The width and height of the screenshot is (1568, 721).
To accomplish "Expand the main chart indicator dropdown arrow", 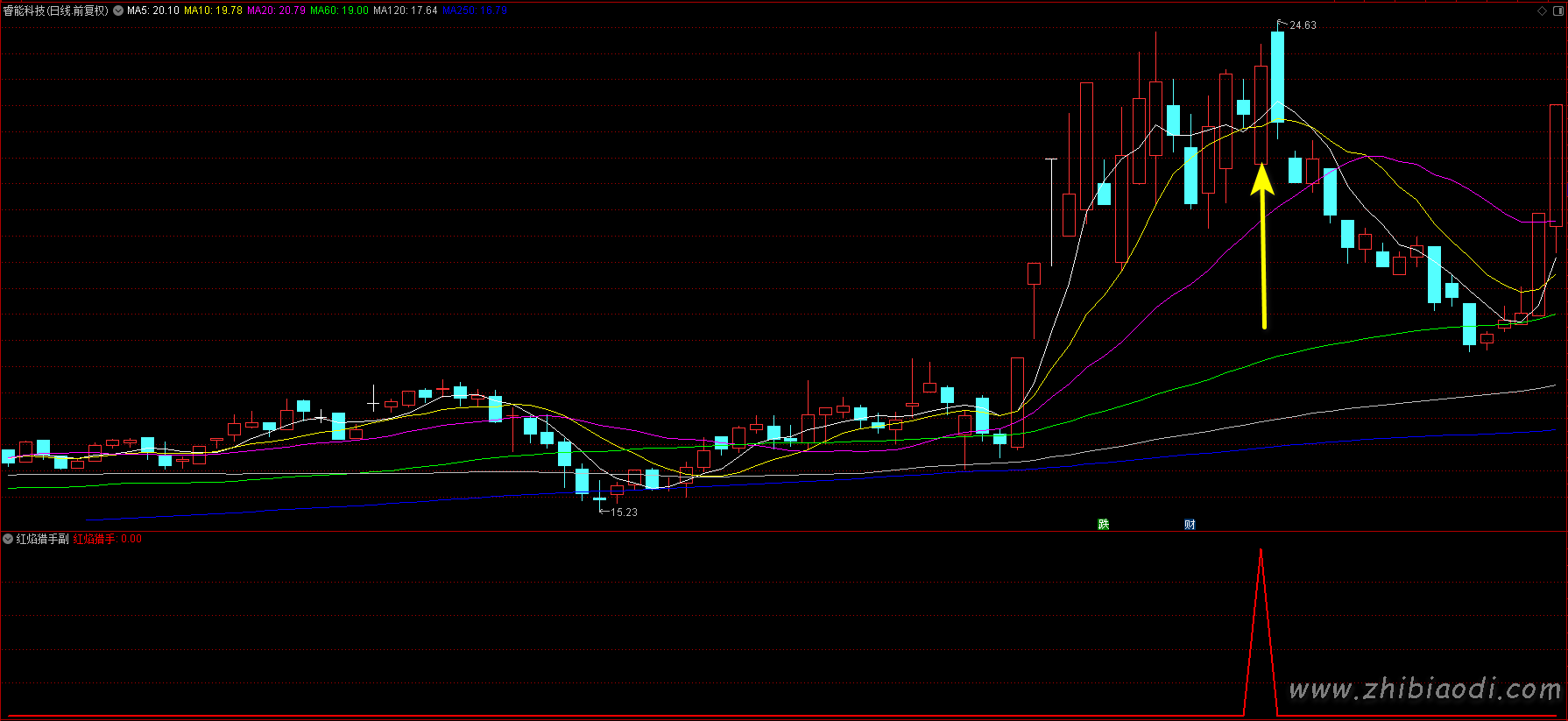I will tap(118, 11).
